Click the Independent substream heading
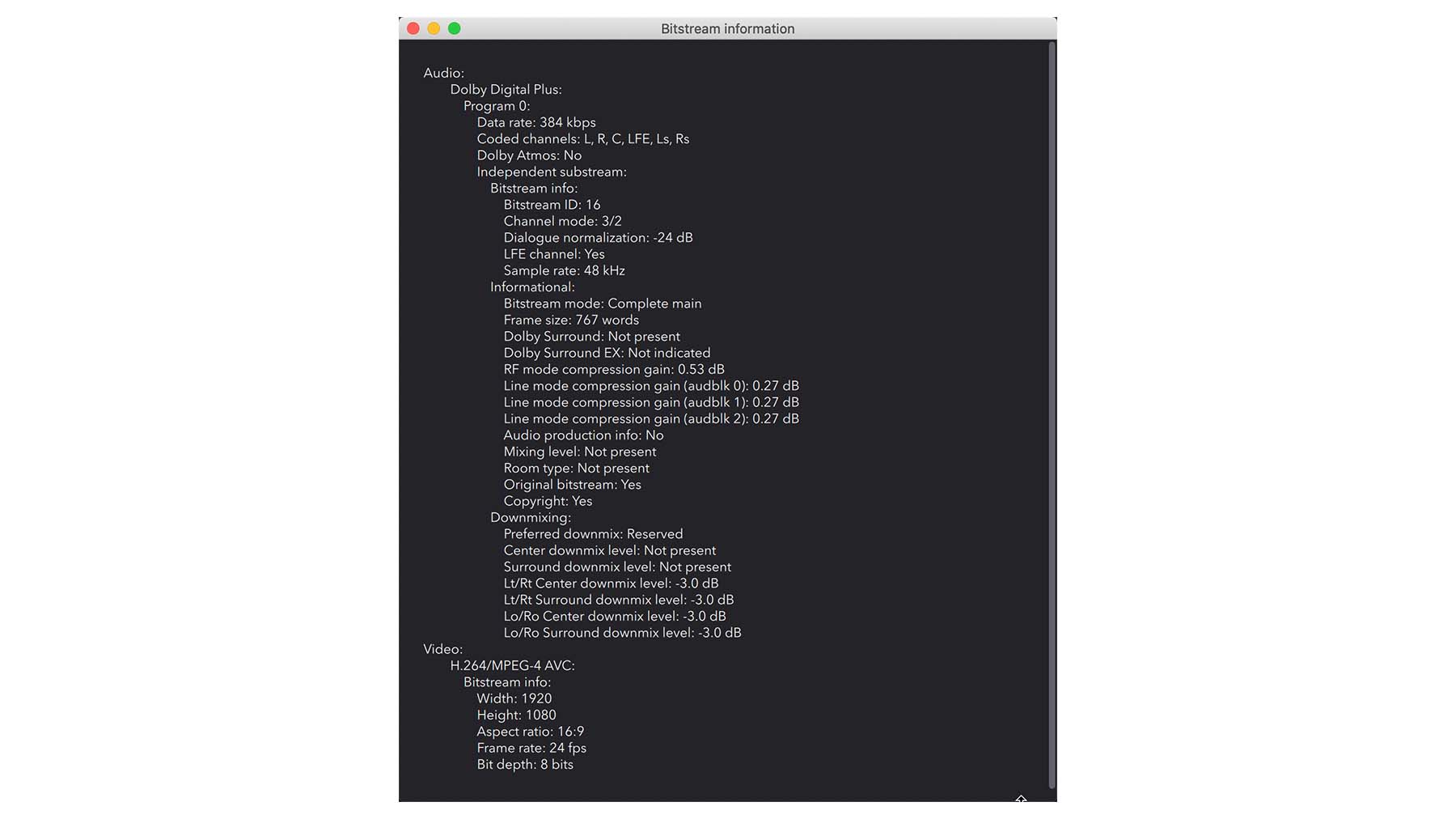Image resolution: width=1456 pixels, height=819 pixels. [x=551, y=172]
